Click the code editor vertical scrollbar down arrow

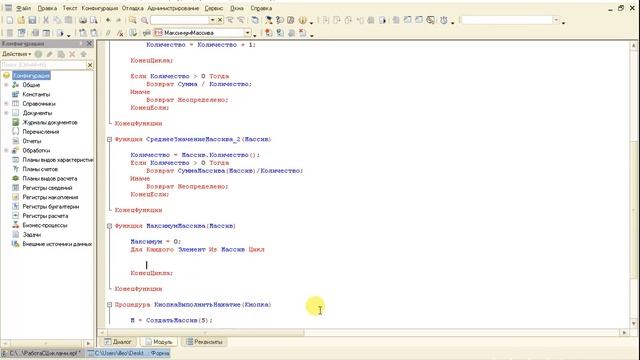(634, 323)
